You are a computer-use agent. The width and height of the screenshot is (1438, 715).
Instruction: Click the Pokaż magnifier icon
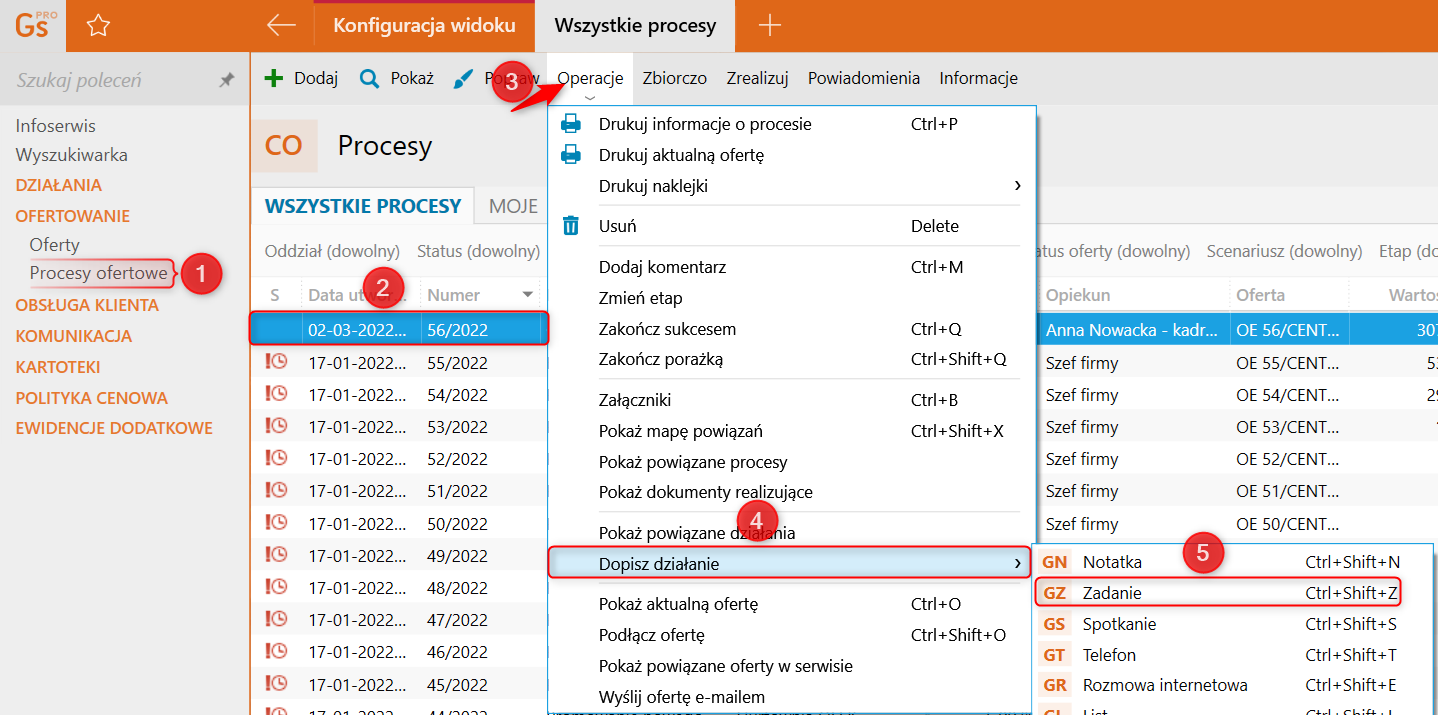[370, 78]
